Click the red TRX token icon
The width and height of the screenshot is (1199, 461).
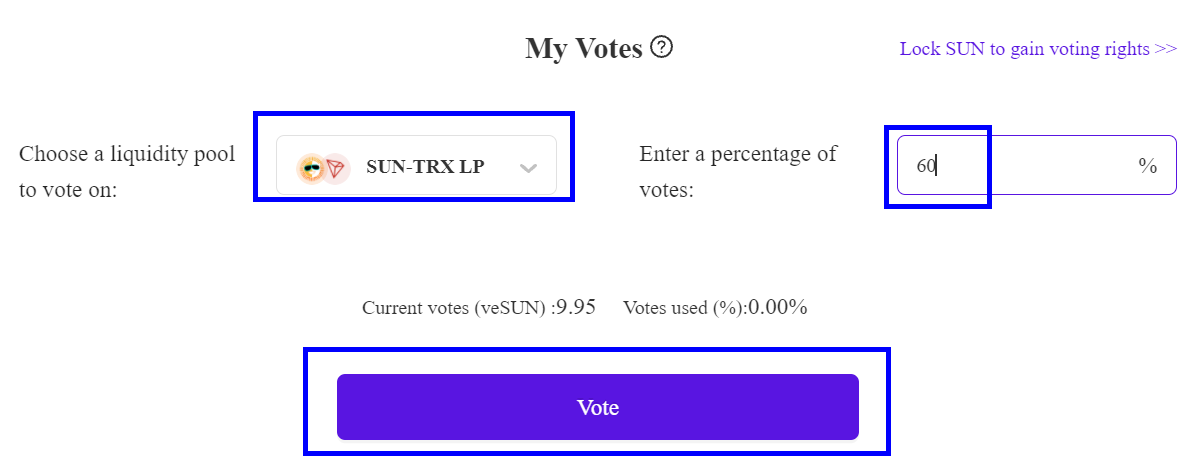[334, 168]
